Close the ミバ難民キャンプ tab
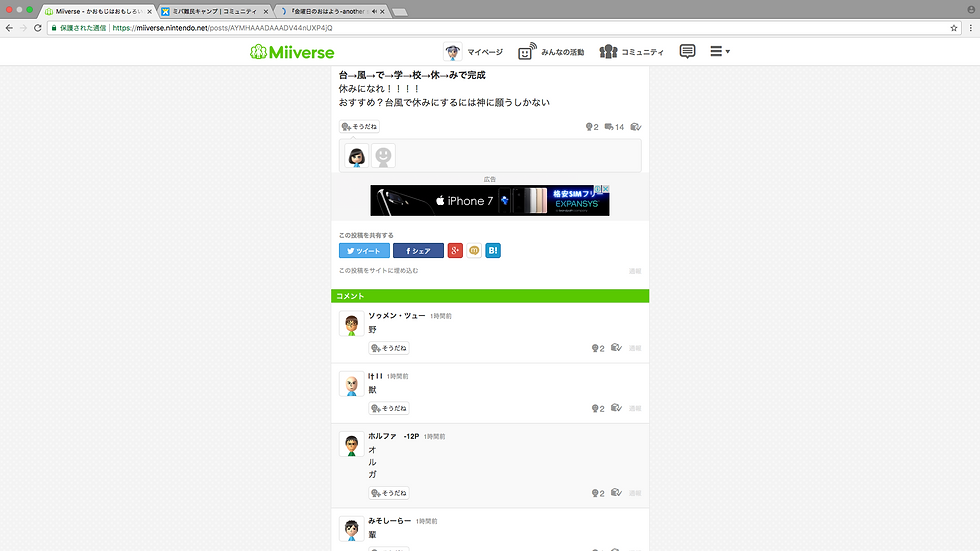Screen dimensions: 980x551 point(266,11)
